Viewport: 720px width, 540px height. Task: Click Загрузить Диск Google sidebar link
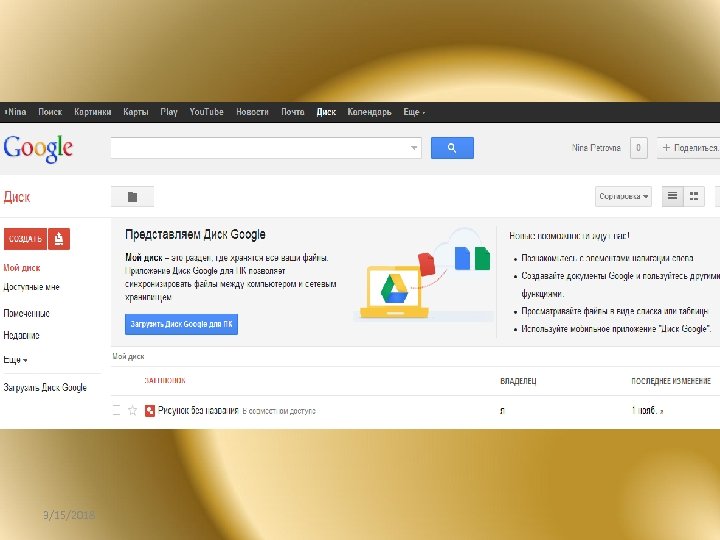click(x=45, y=388)
